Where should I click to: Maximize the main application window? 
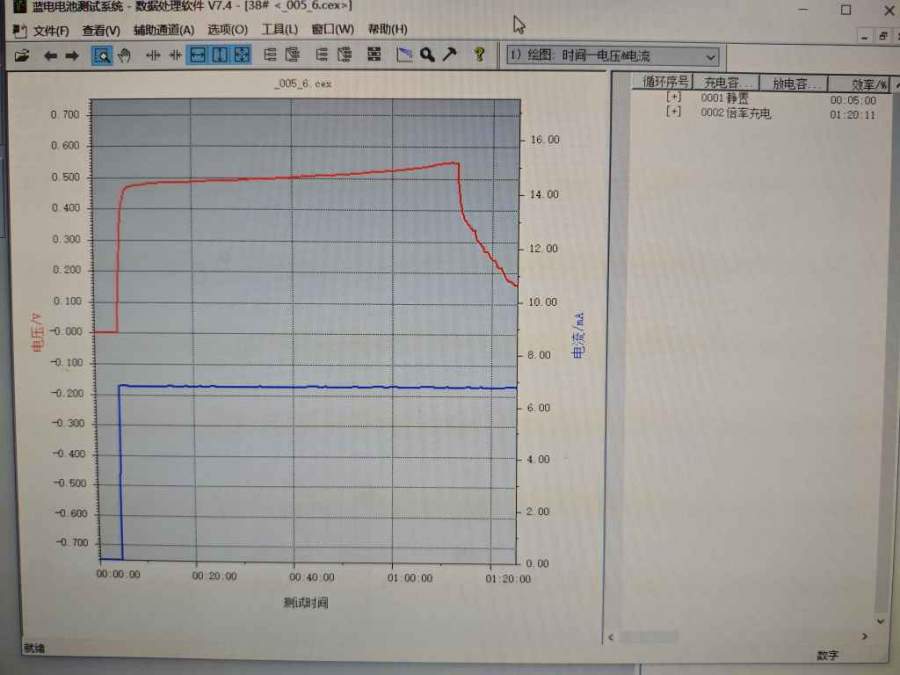(845, 10)
